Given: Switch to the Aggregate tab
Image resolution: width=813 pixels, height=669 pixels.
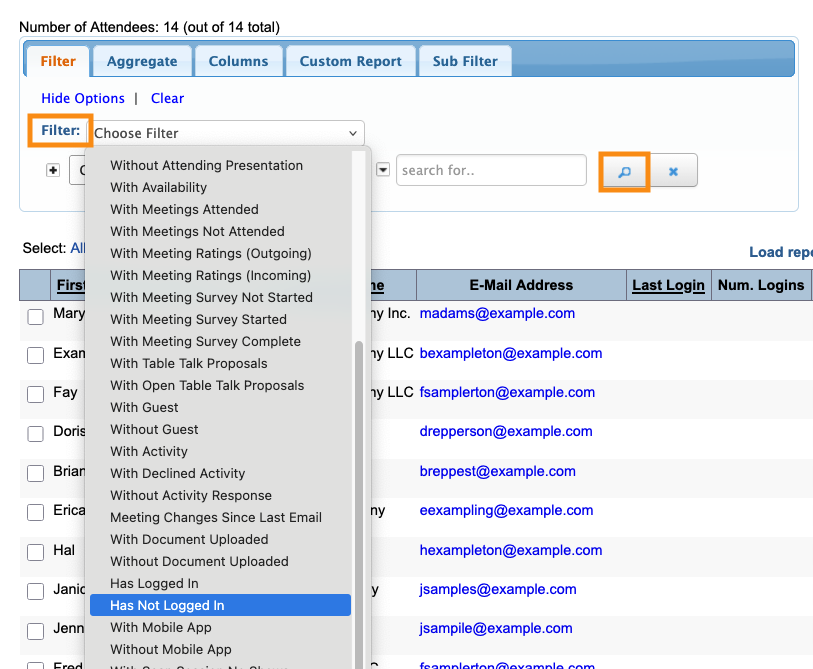Looking at the screenshot, I should [x=142, y=61].
